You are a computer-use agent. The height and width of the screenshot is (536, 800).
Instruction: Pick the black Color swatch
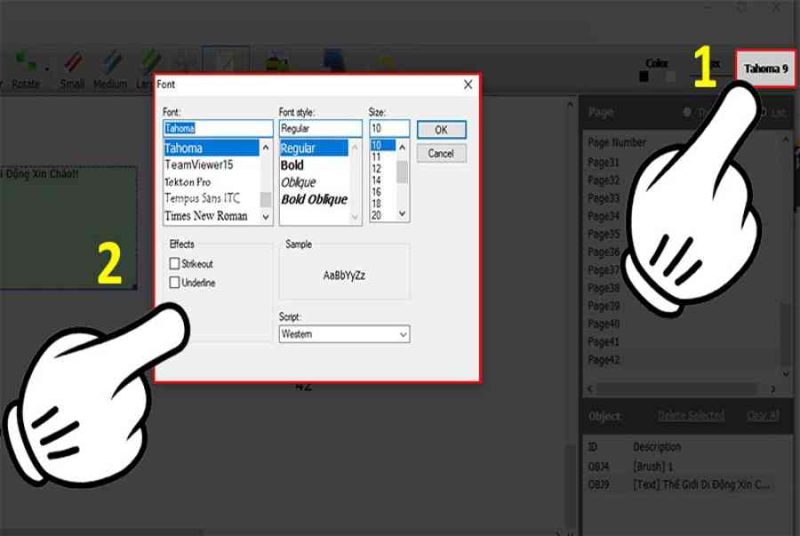pyautogui.click(x=644, y=76)
